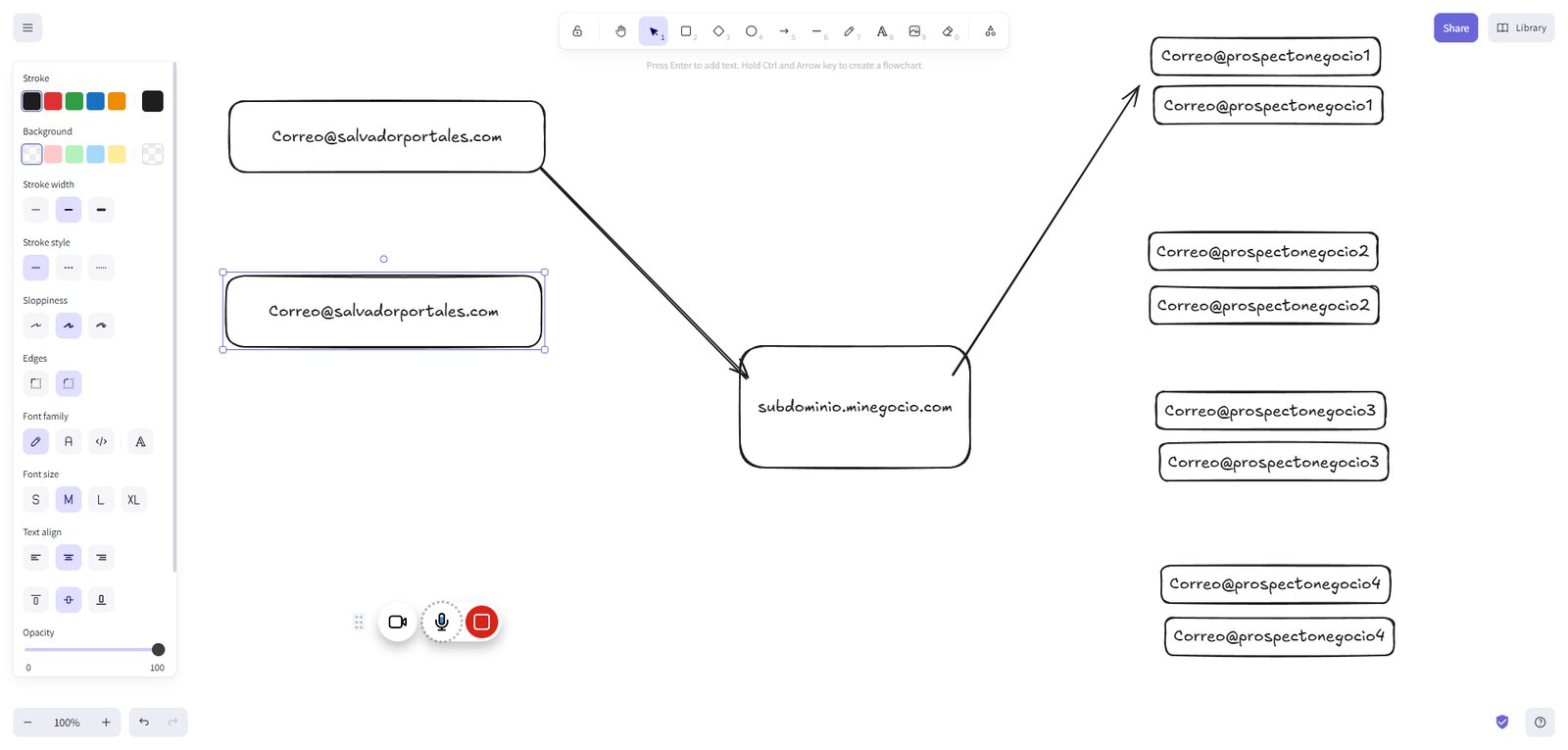Switch stroke style to dashed

pyautogui.click(x=69, y=268)
